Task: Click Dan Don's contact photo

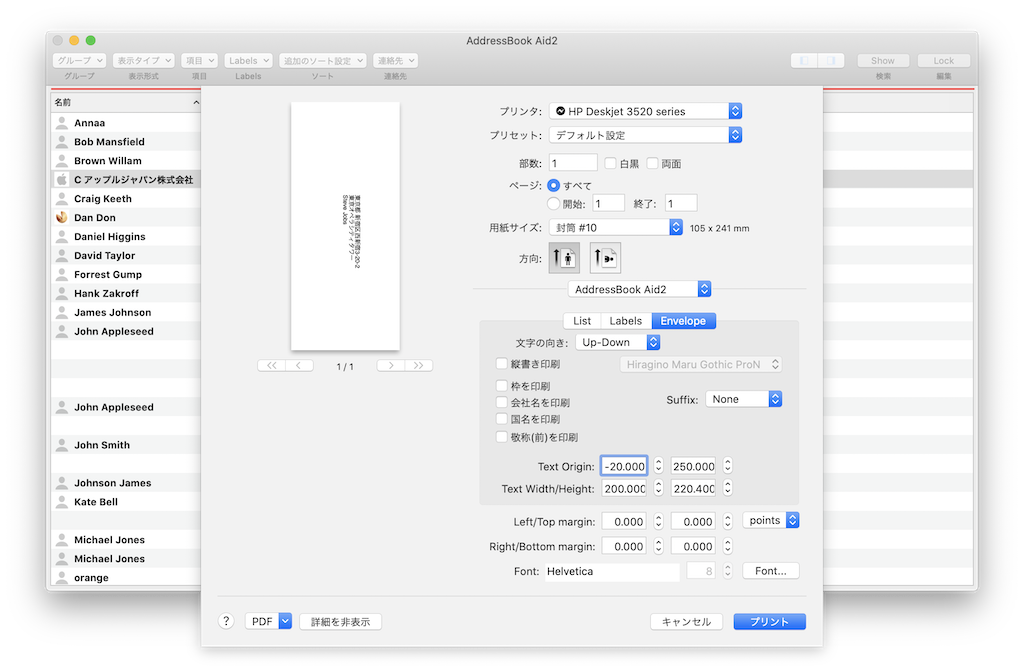Action: pos(62,218)
